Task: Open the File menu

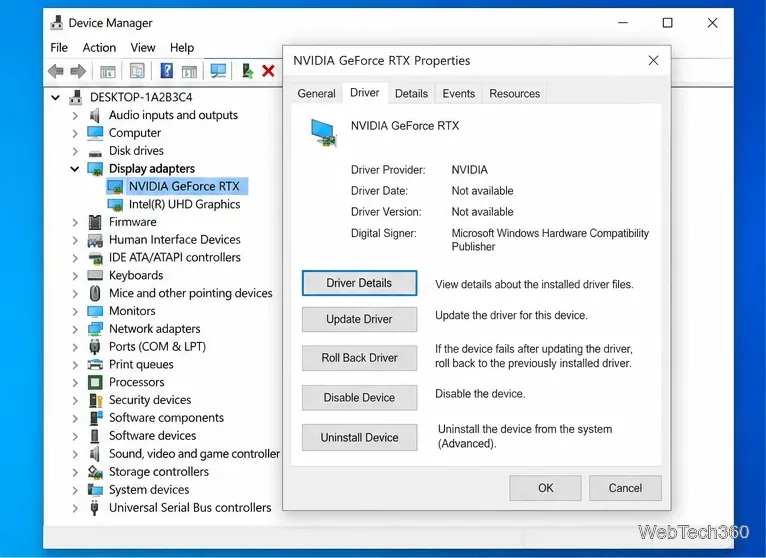Action: [x=59, y=47]
